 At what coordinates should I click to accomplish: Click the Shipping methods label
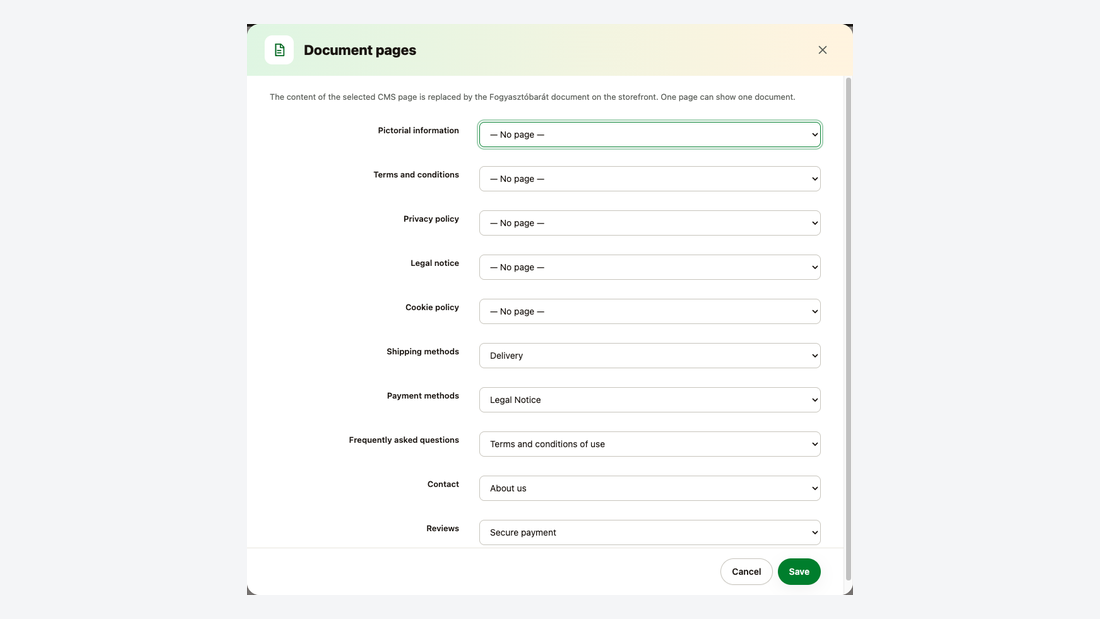click(422, 352)
